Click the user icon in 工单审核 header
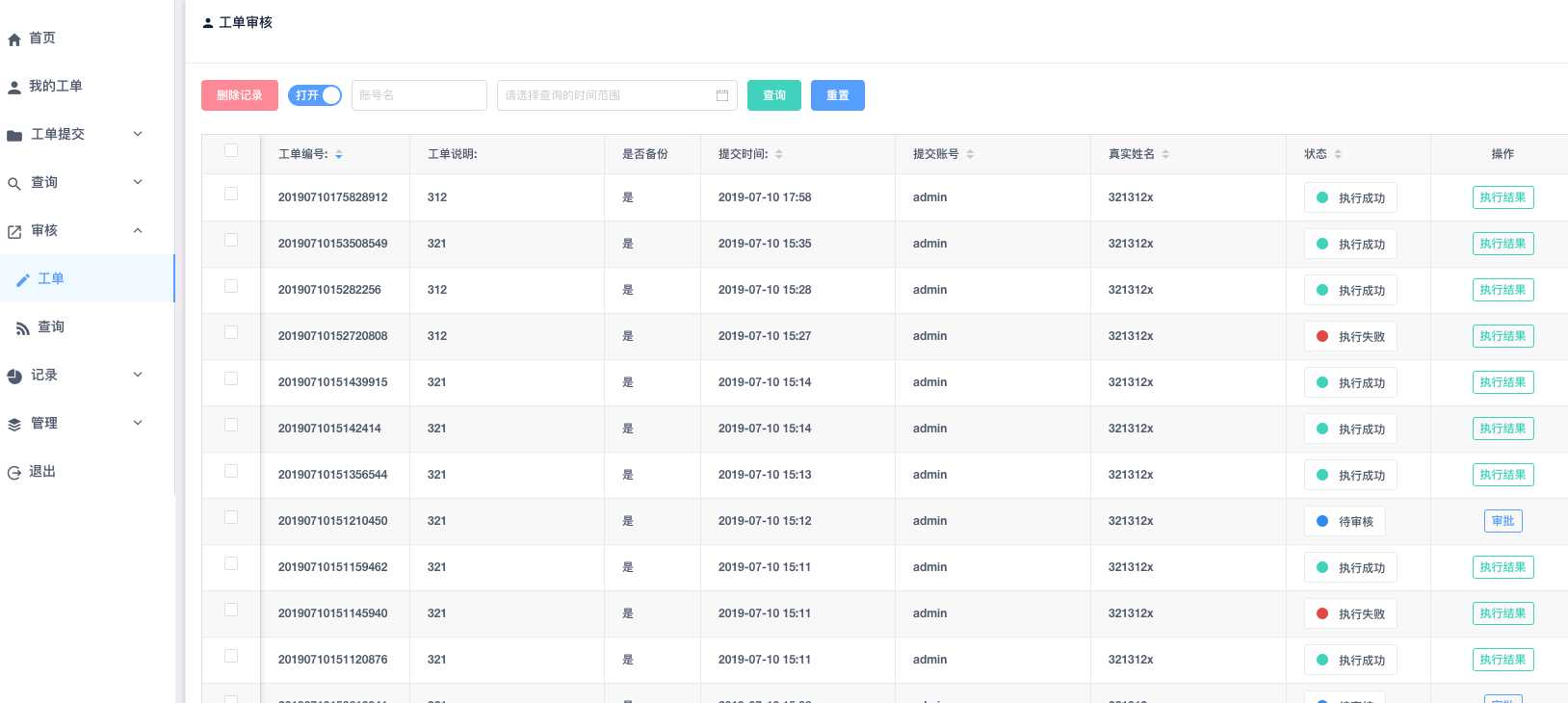1568x703 pixels. [x=208, y=23]
